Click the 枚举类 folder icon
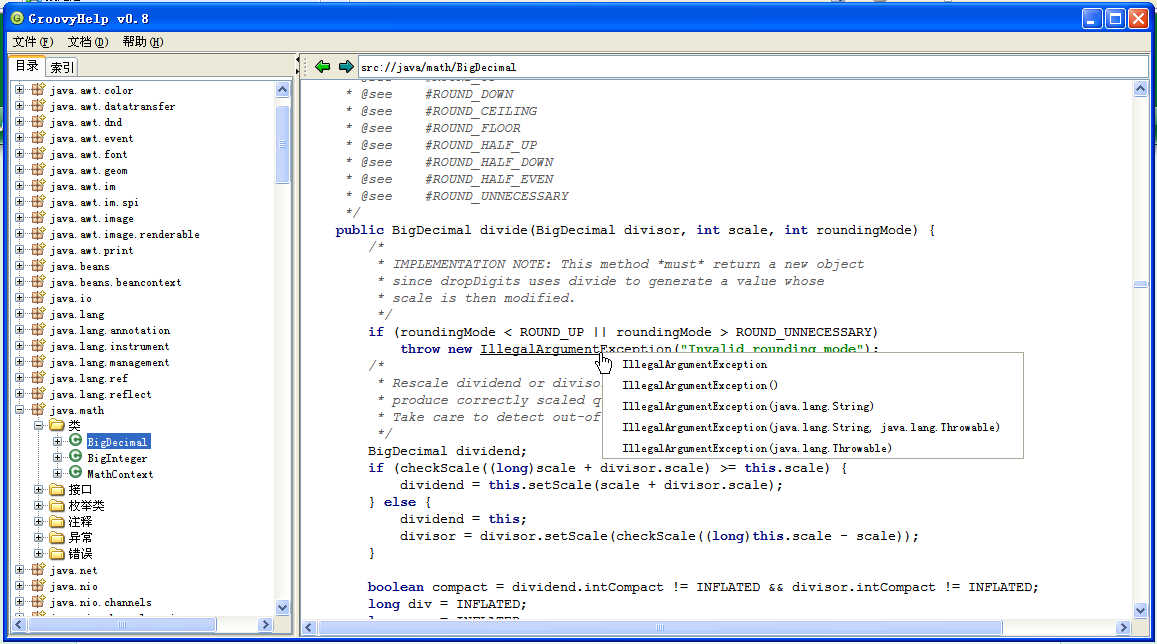 click(57, 505)
